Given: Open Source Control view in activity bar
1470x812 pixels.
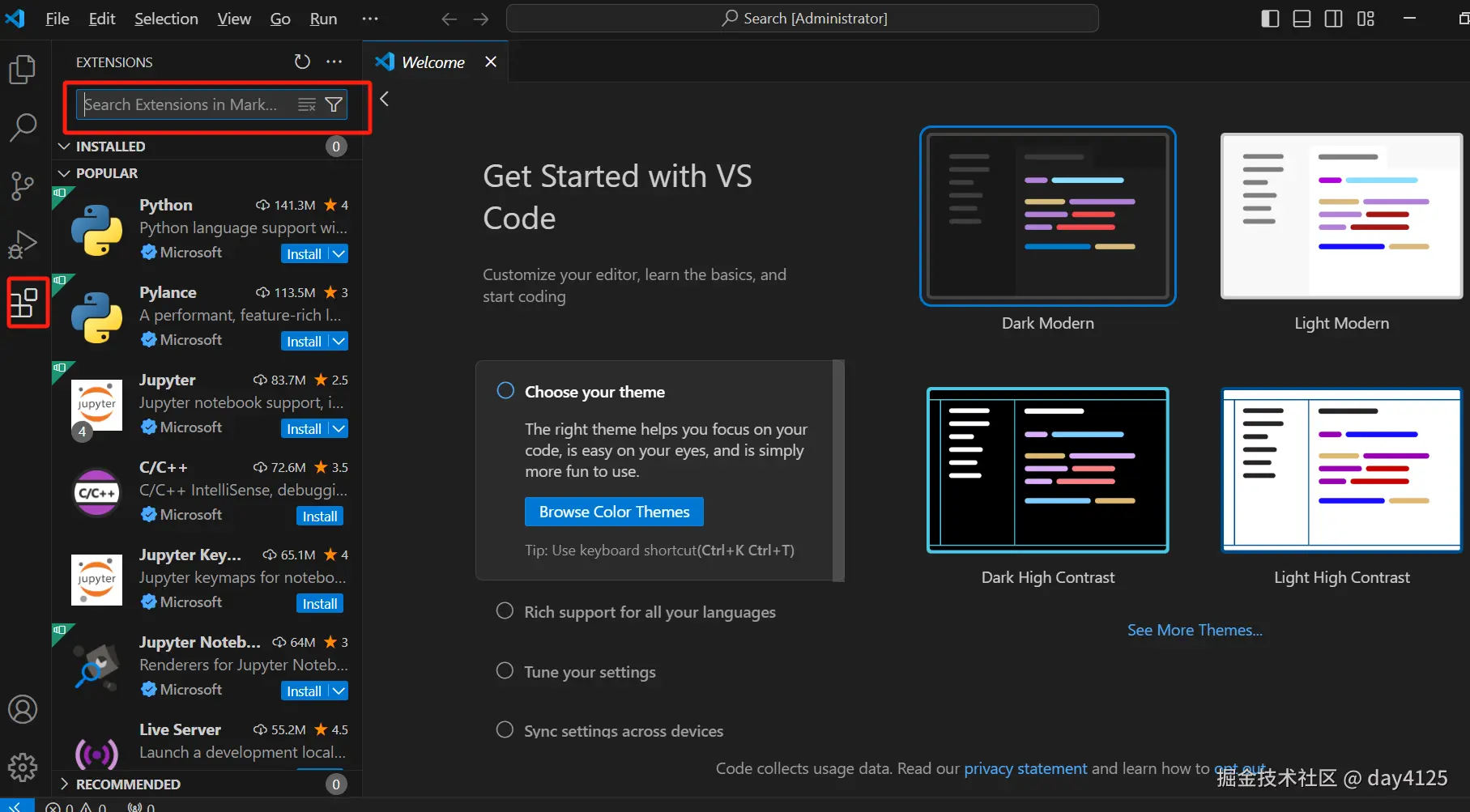Looking at the screenshot, I should point(23,185).
